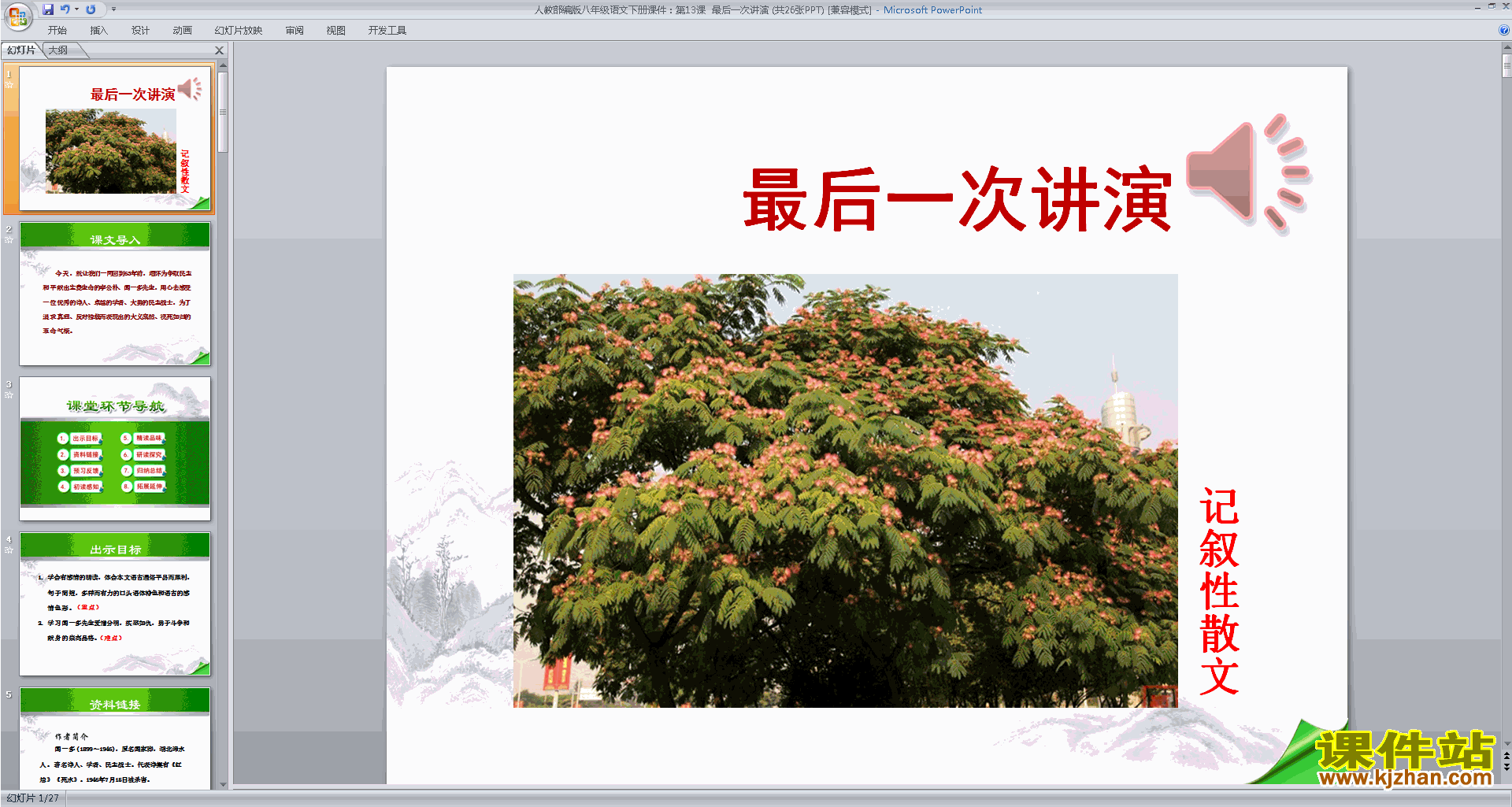The image size is (1512, 807).
Task: Open the Undo history dropdown arrow
Action: click(x=76, y=9)
